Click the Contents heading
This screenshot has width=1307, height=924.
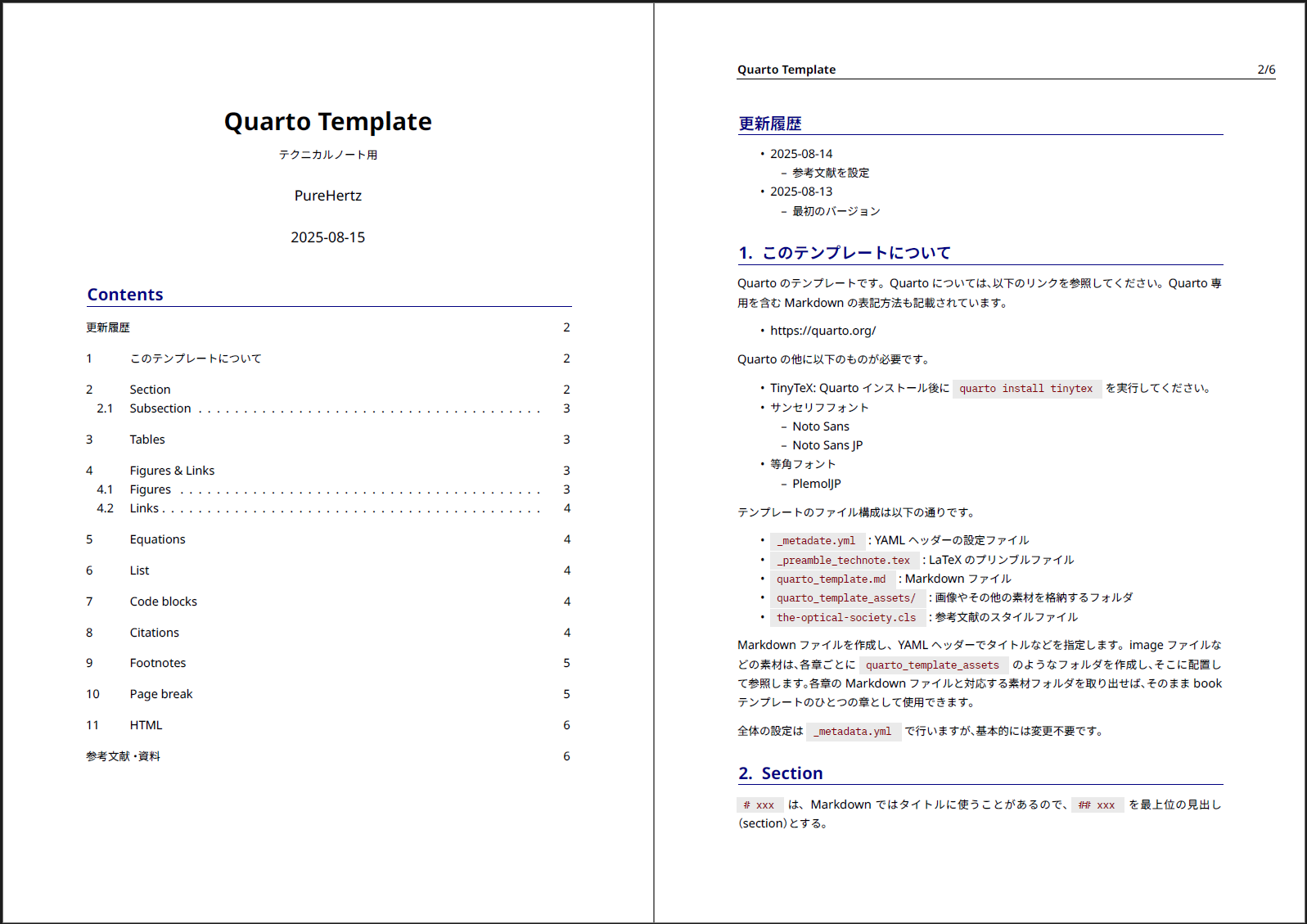125,295
